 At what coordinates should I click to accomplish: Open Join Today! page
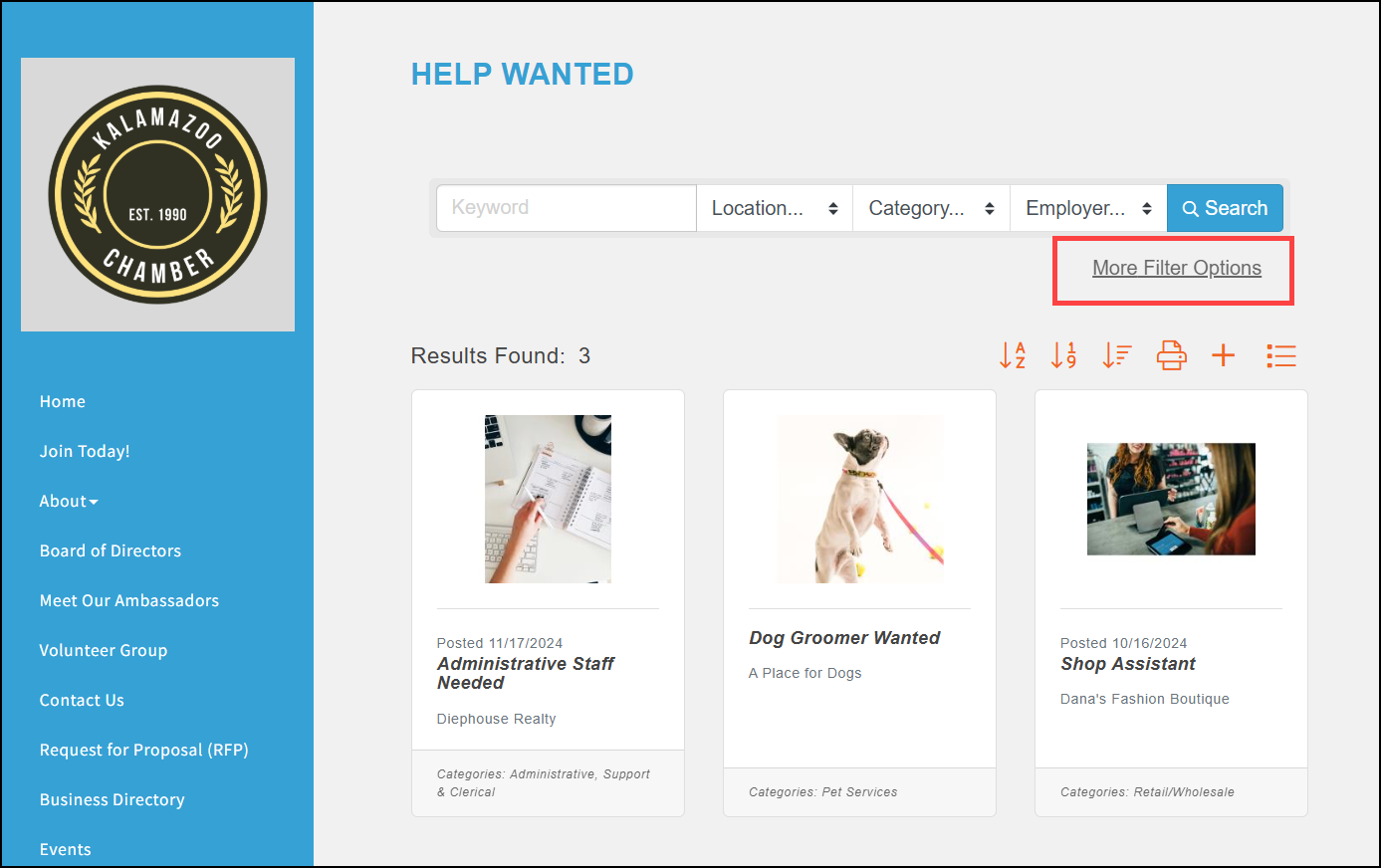pyautogui.click(x=85, y=452)
